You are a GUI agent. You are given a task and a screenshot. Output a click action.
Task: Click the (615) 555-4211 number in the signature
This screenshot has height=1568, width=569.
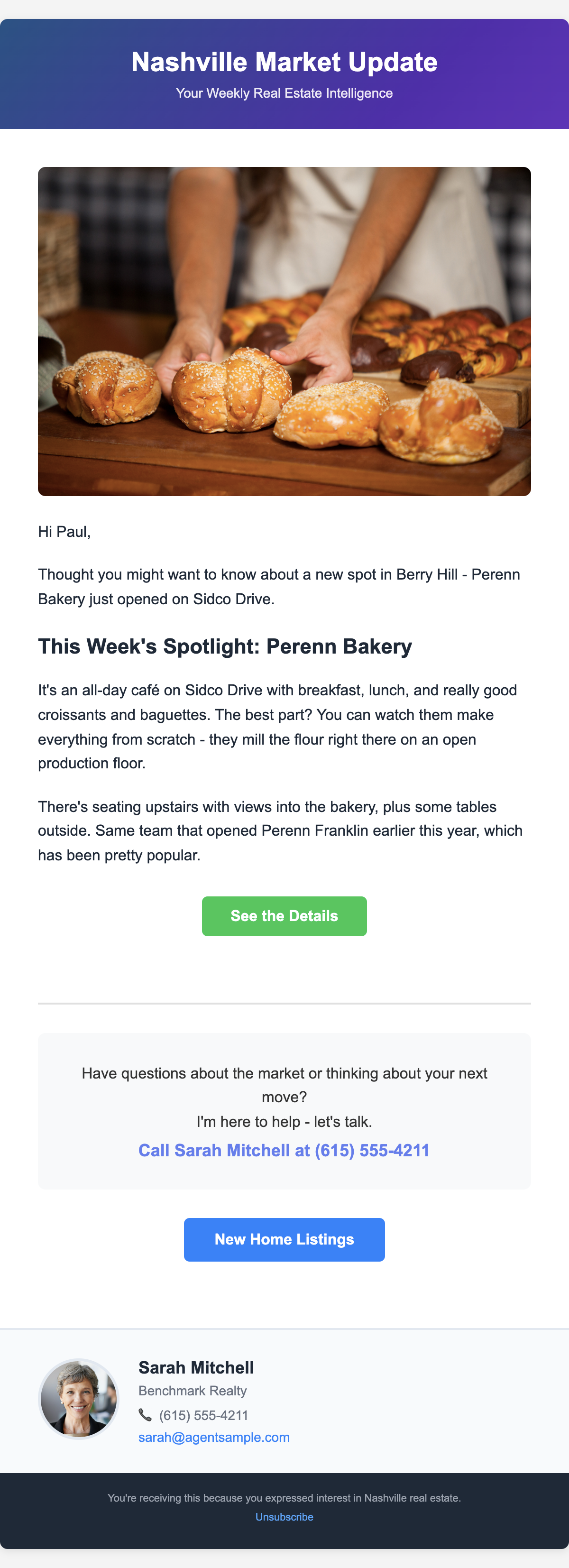203,1415
